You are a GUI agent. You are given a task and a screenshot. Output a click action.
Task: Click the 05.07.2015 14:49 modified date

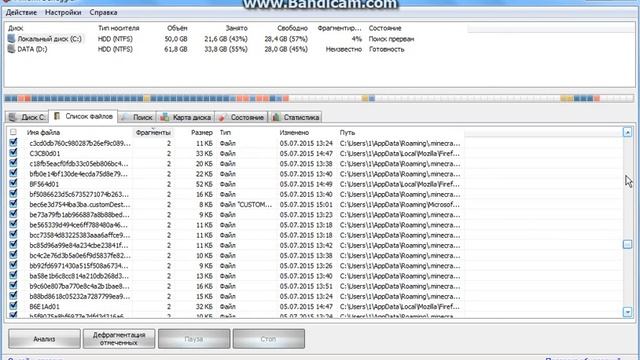(306, 184)
